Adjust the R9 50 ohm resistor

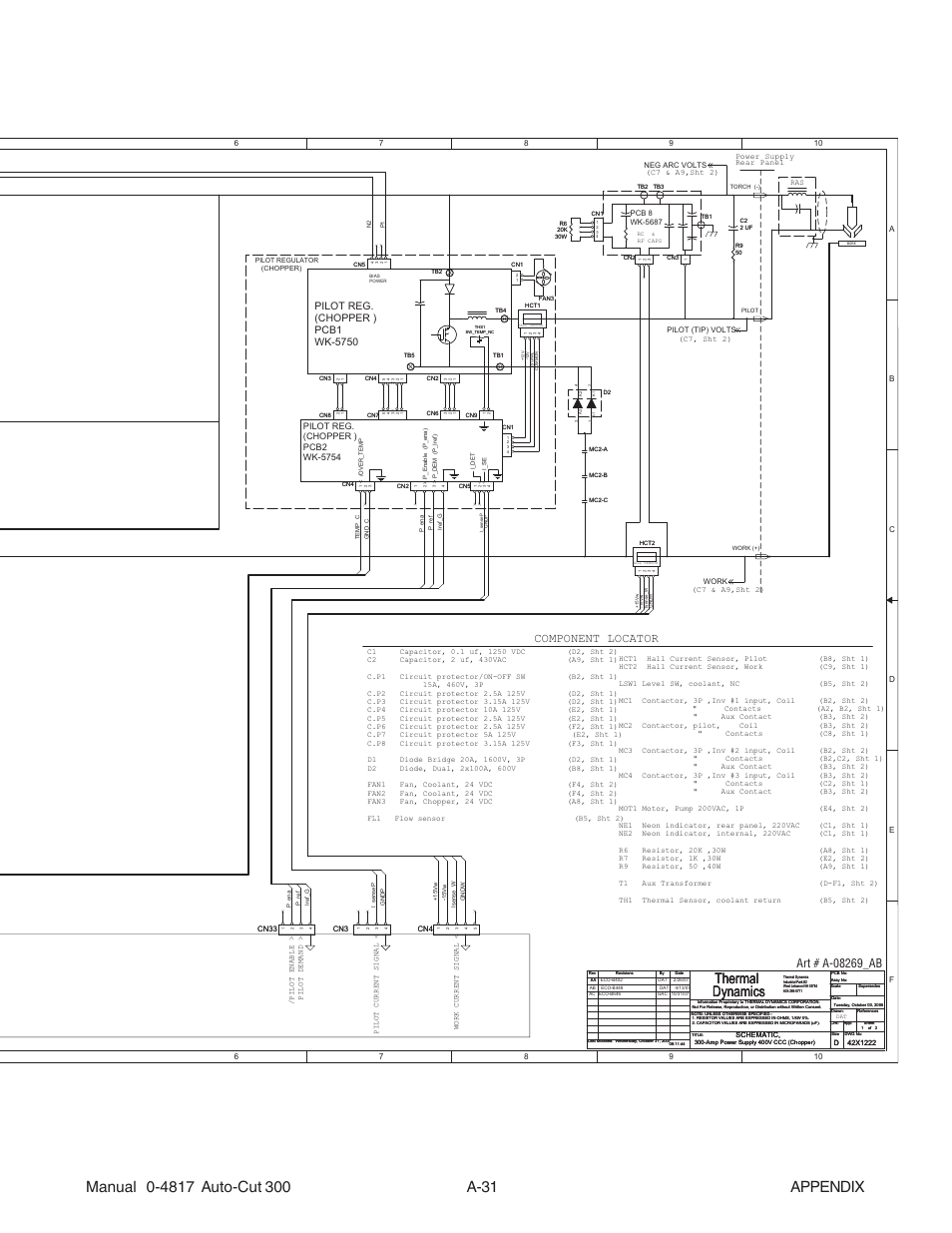pyautogui.click(x=735, y=251)
